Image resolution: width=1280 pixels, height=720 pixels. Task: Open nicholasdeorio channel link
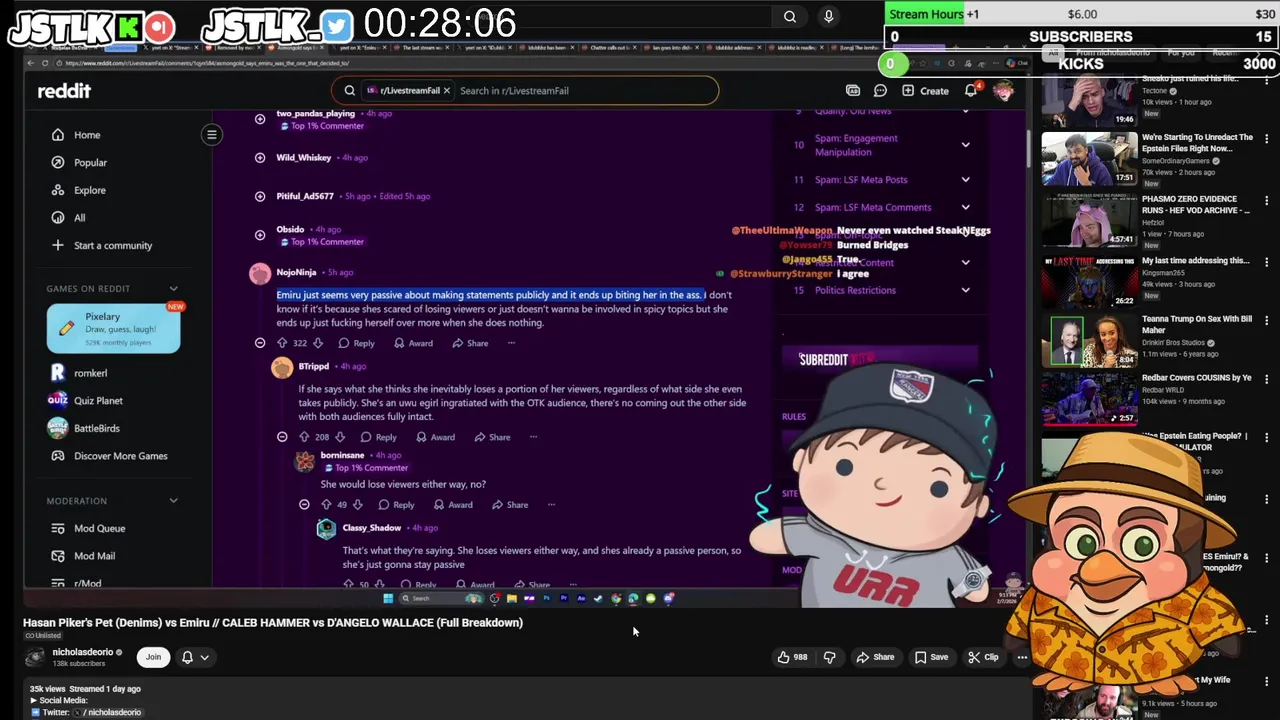(x=82, y=652)
